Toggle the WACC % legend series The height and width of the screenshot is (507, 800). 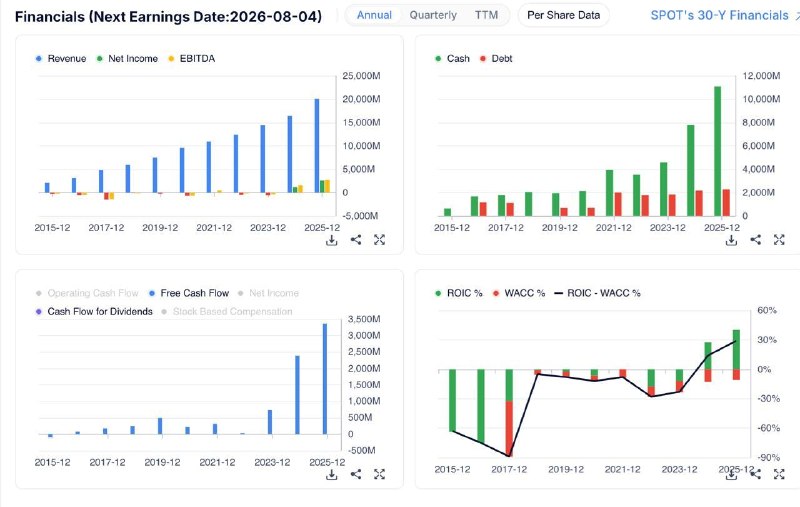point(519,293)
